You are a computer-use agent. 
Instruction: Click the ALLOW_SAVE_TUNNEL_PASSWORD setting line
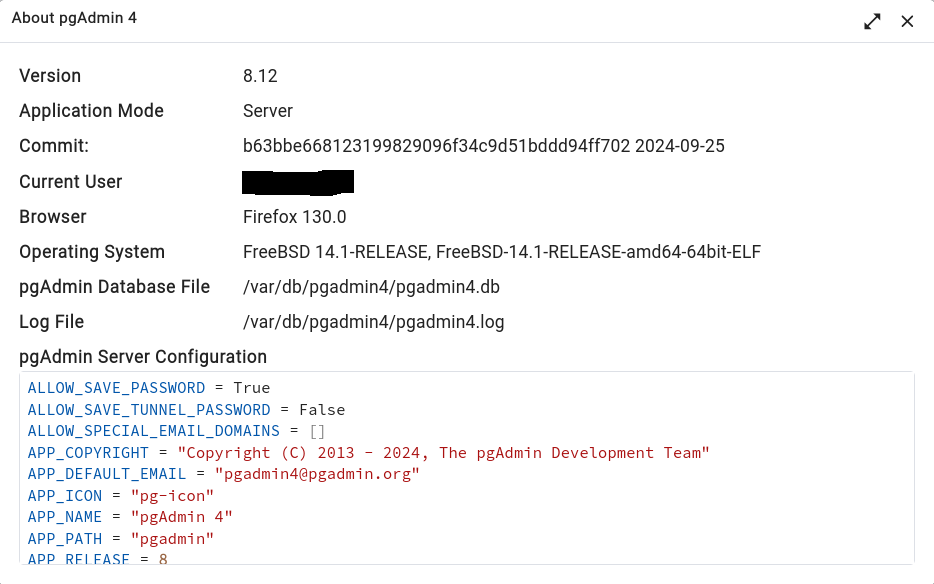[x=186, y=410]
